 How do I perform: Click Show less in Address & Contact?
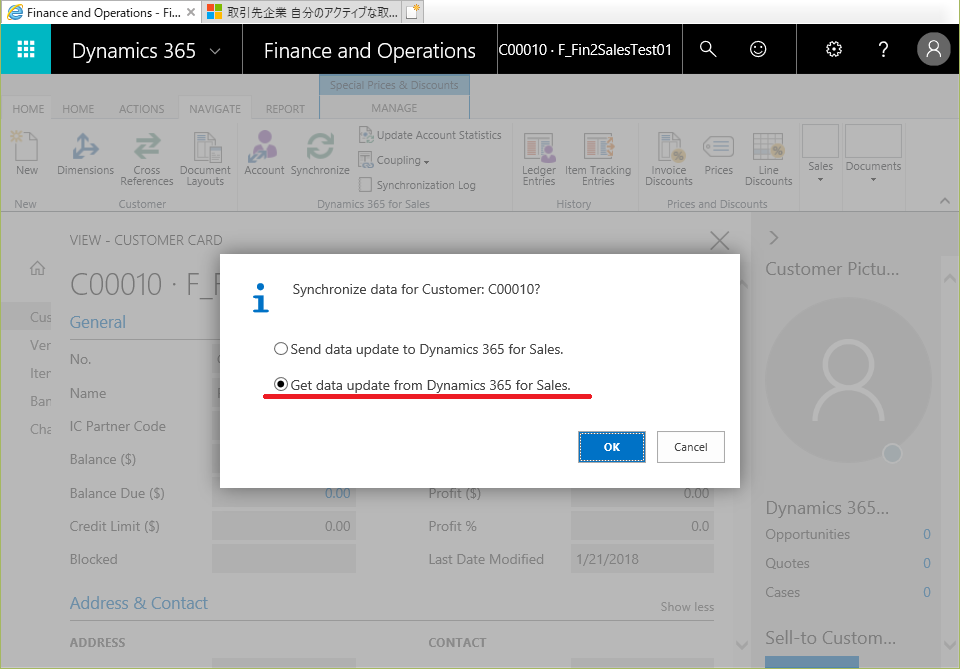click(687, 607)
